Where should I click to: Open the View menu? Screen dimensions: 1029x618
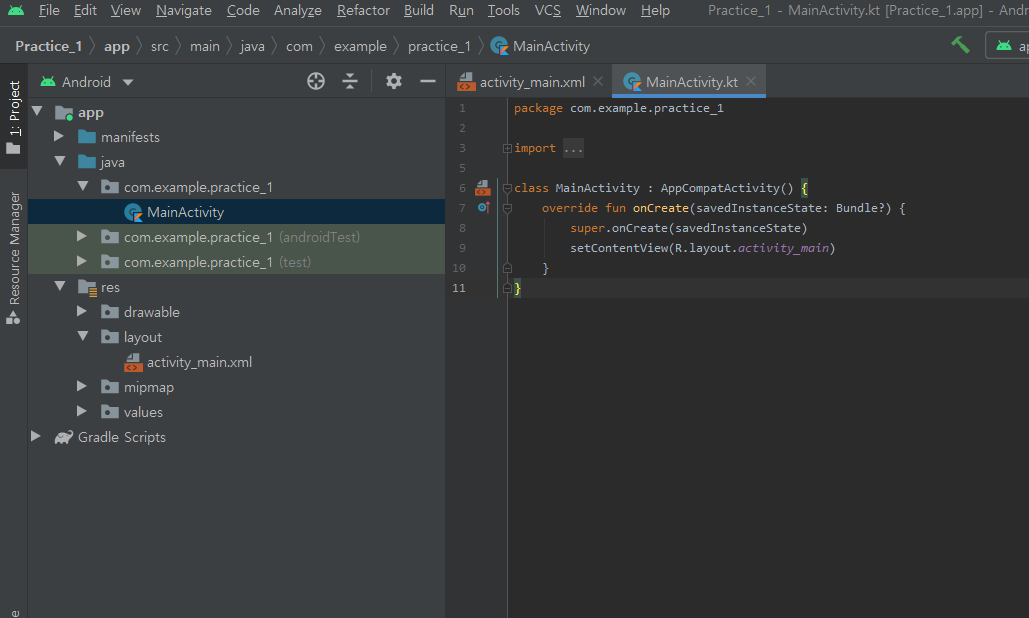click(125, 10)
